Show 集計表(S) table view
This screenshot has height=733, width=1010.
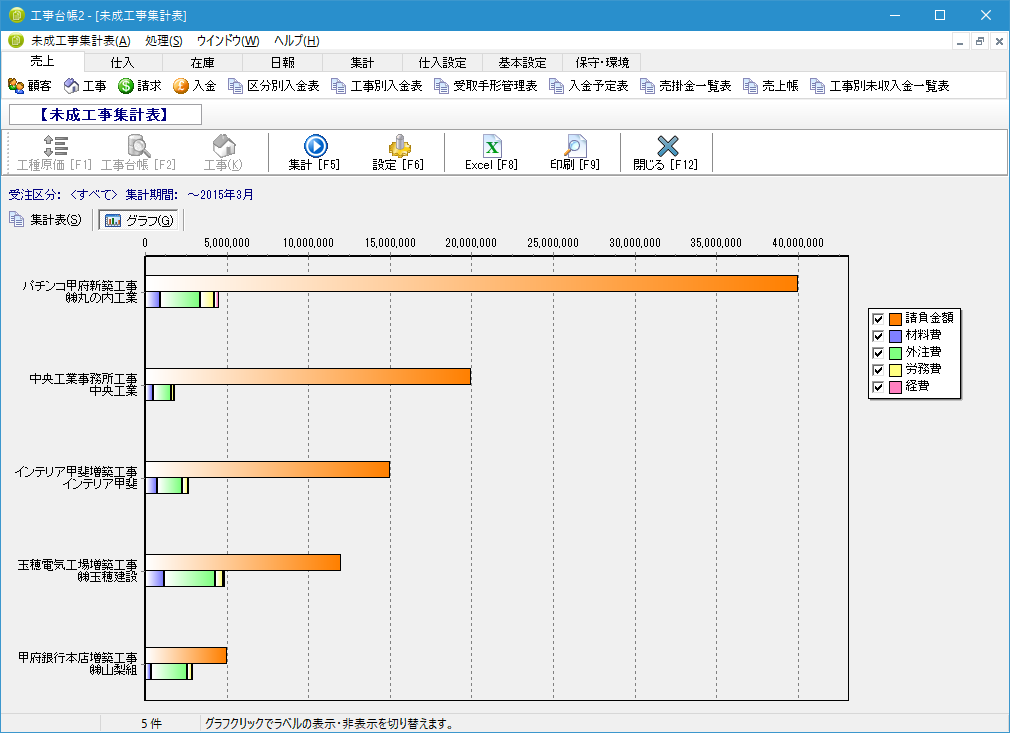[46, 220]
